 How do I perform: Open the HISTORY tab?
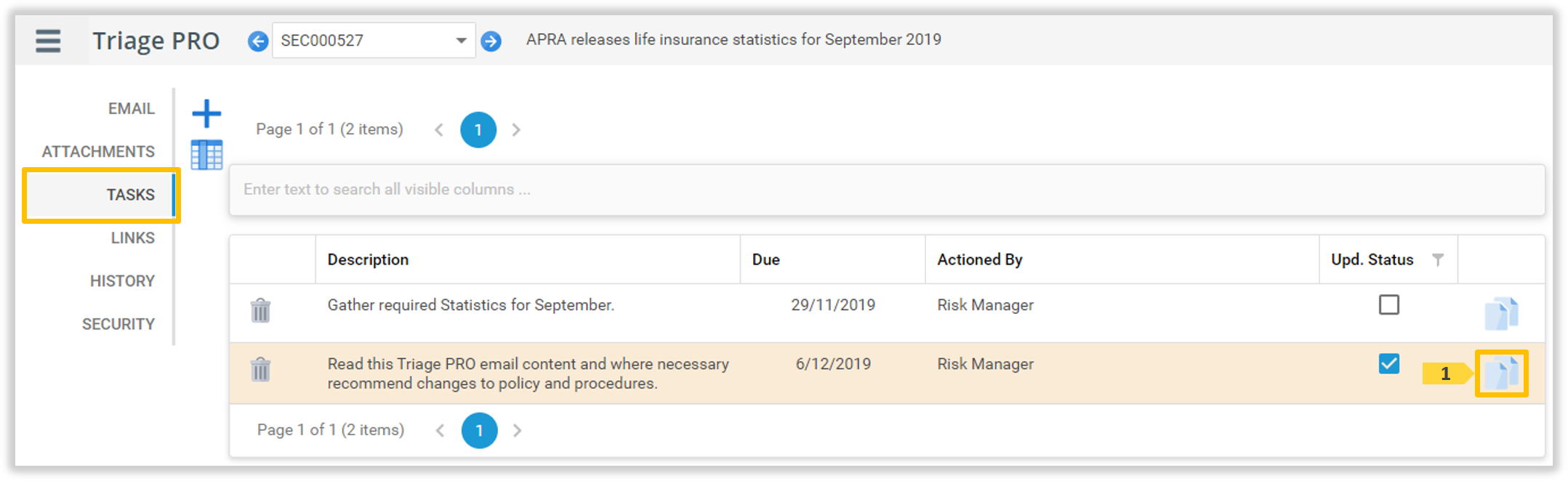tap(122, 281)
